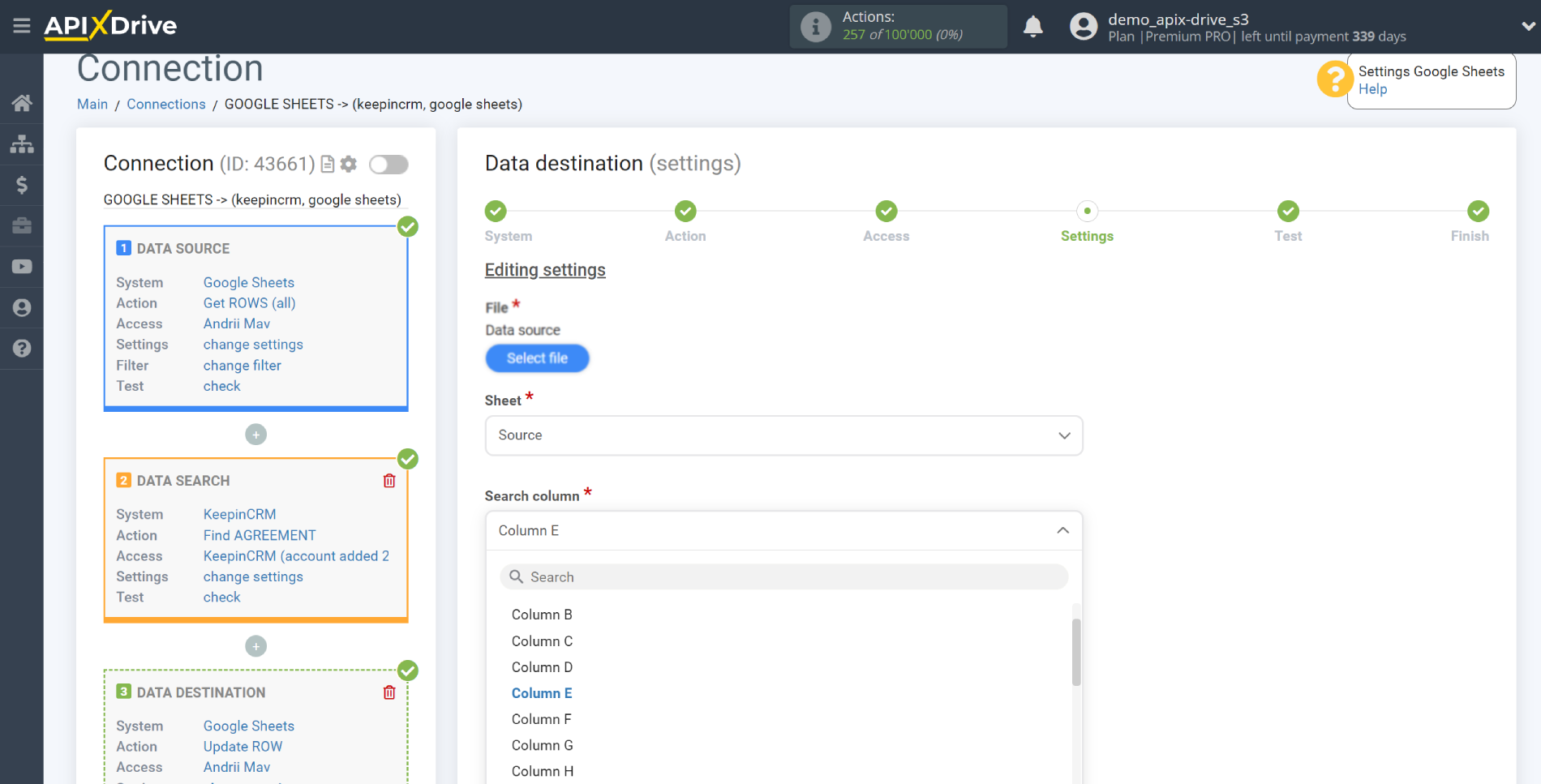
Task: Open the KeepinCRM system link
Action: point(239,514)
